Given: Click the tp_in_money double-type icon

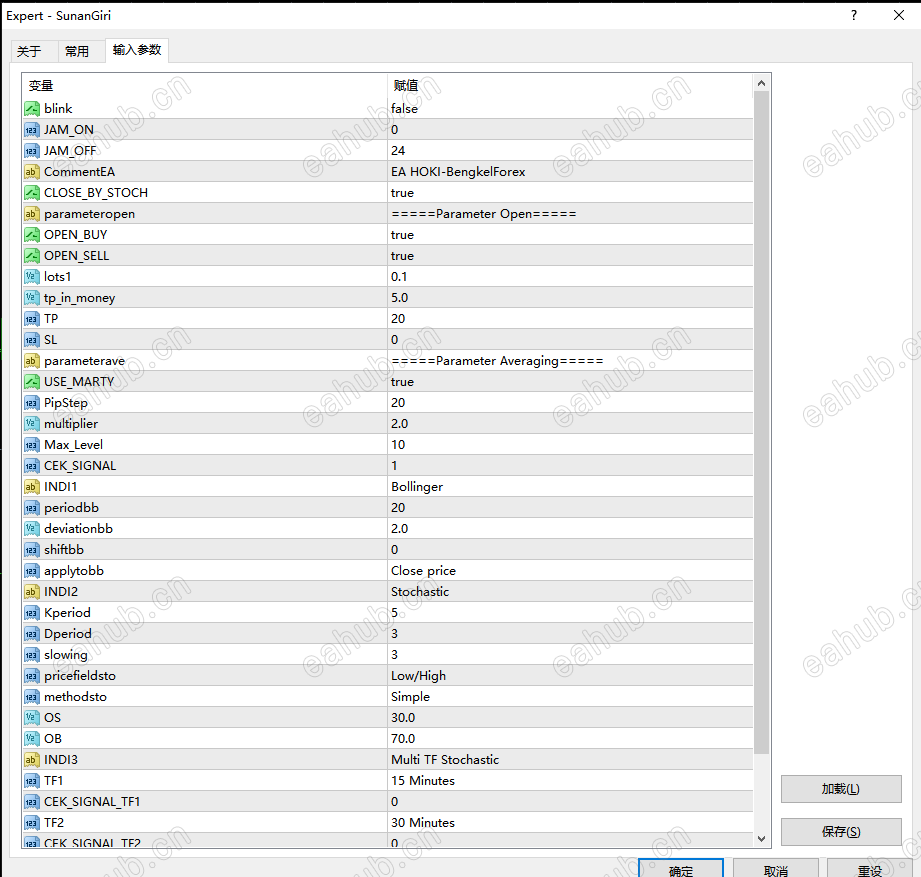Looking at the screenshot, I should pyautogui.click(x=32, y=298).
